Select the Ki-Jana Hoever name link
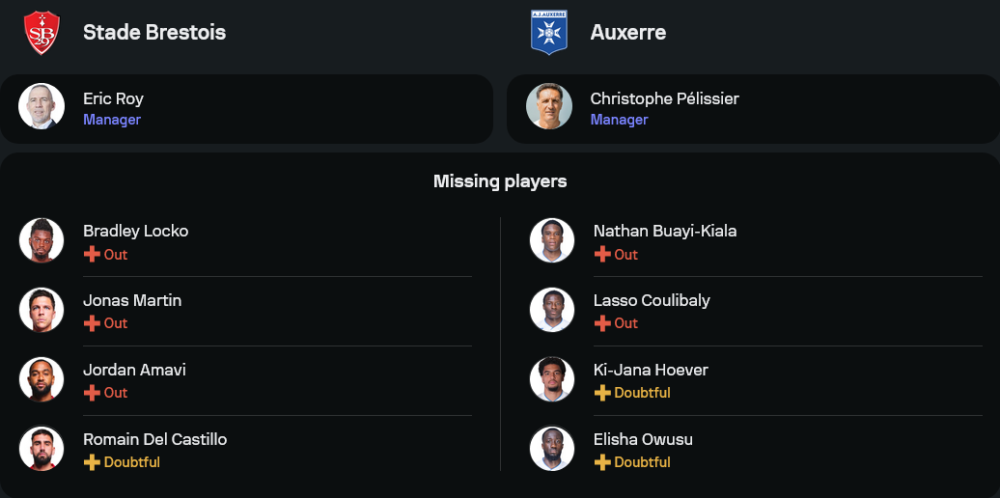 tap(650, 370)
